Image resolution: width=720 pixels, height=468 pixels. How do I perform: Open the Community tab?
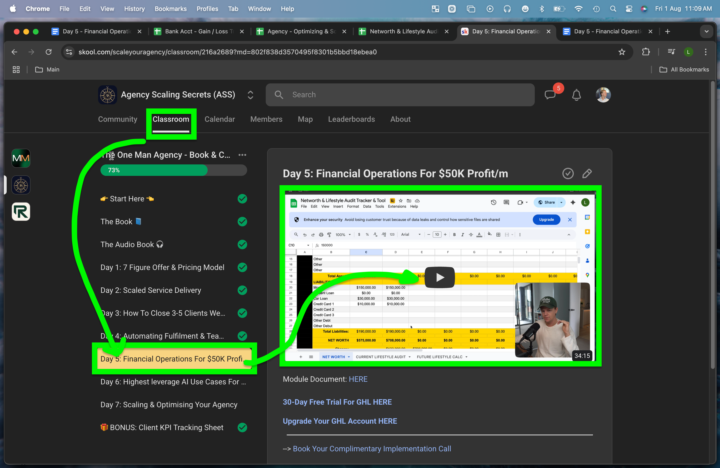118,119
